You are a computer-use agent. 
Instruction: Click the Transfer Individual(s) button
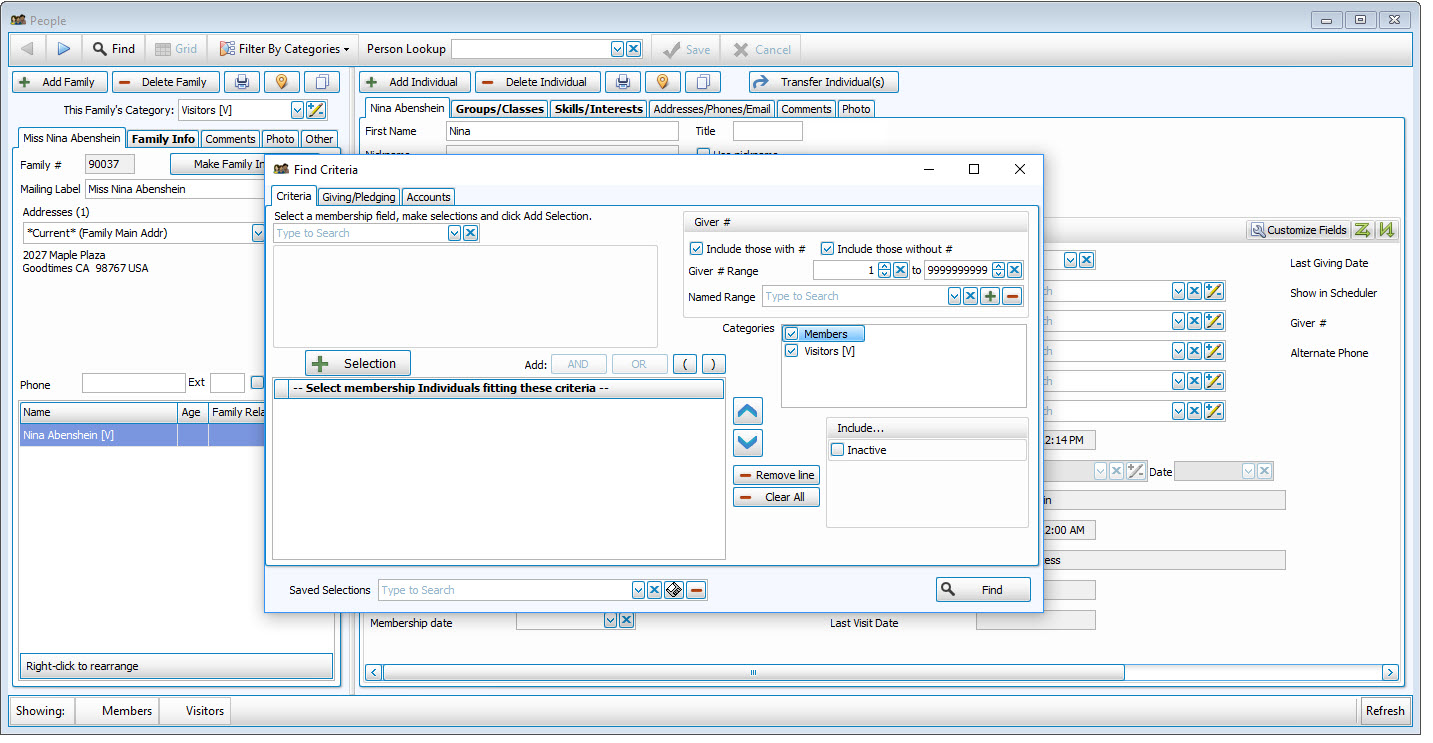(x=823, y=81)
